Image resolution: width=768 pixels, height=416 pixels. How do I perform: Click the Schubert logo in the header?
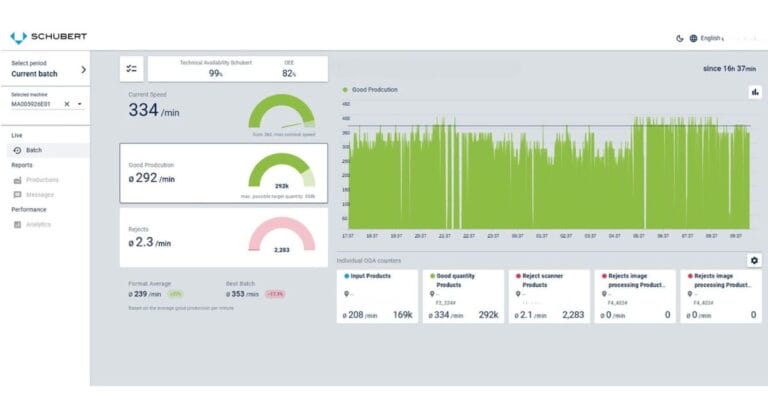point(48,37)
